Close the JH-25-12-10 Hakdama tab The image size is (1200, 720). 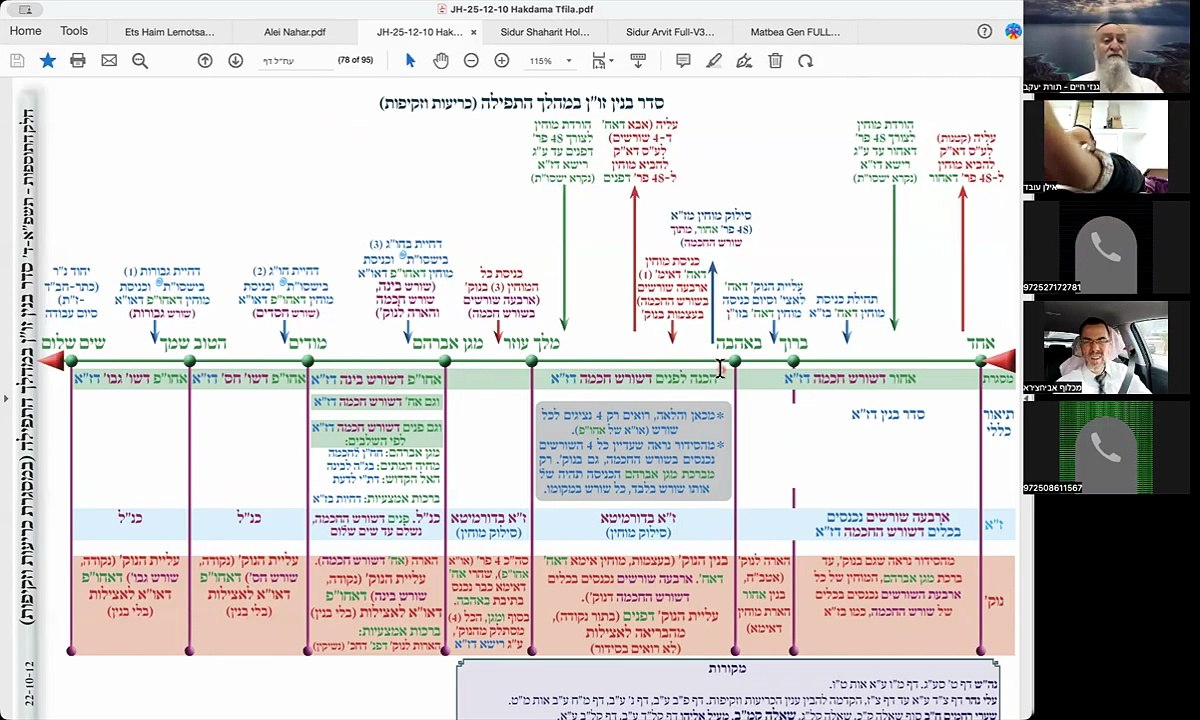(475, 32)
